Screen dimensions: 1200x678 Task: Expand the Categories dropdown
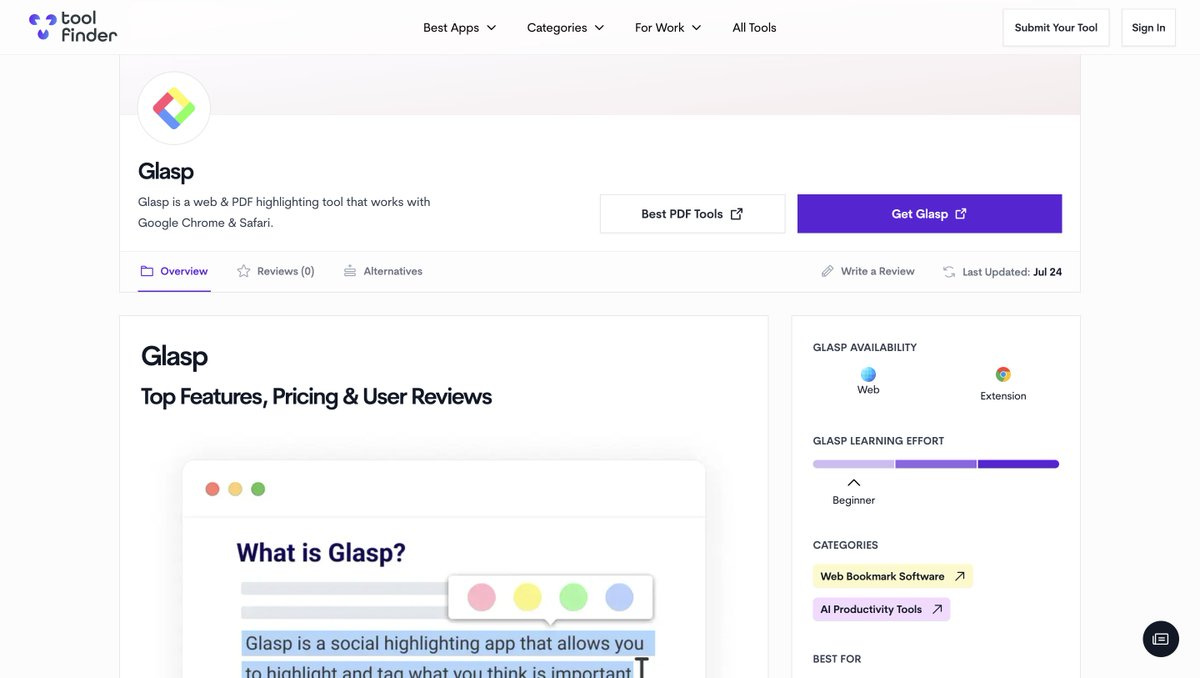point(566,27)
